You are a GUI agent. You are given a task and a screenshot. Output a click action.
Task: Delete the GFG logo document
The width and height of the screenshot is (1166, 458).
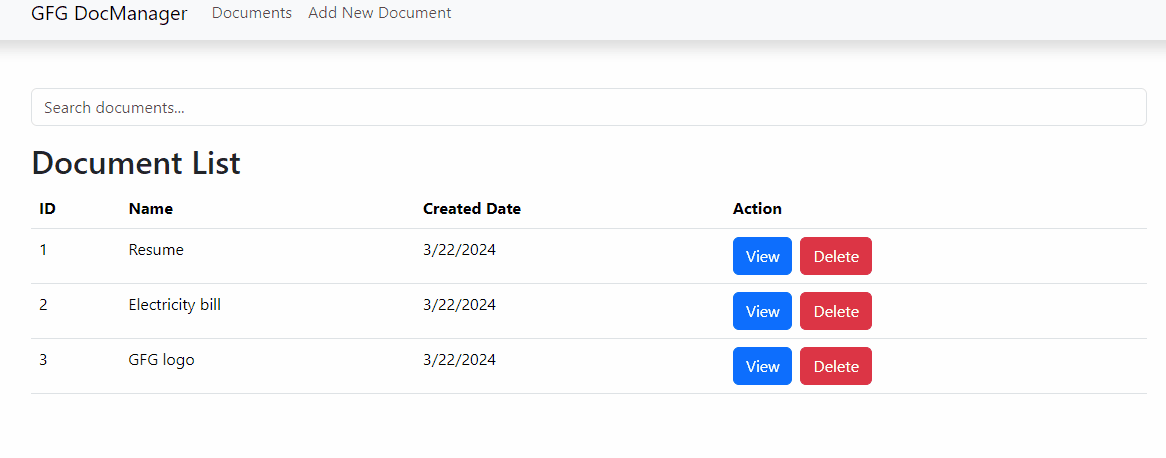(x=836, y=367)
